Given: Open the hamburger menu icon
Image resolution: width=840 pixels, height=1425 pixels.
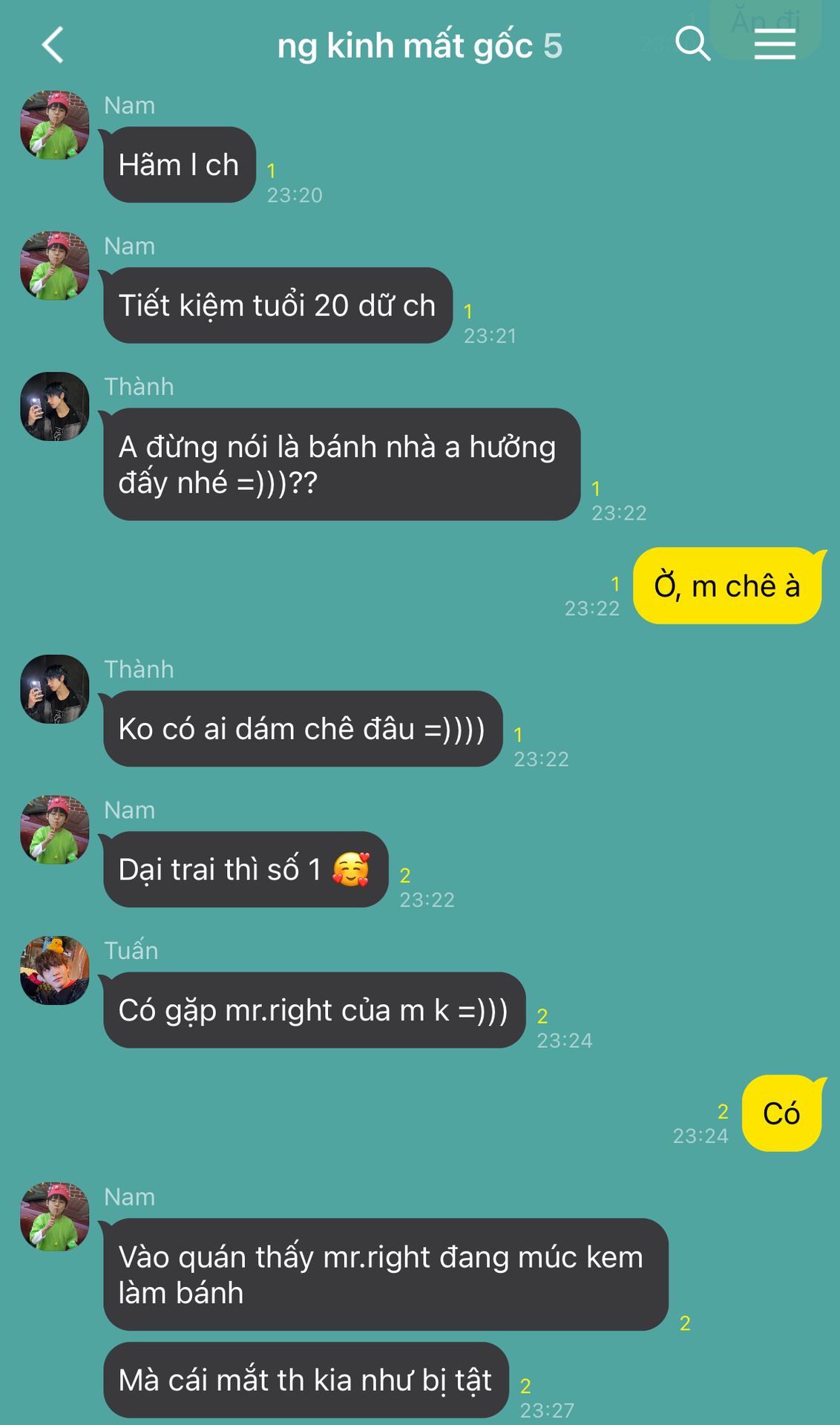Looking at the screenshot, I should tap(775, 45).
